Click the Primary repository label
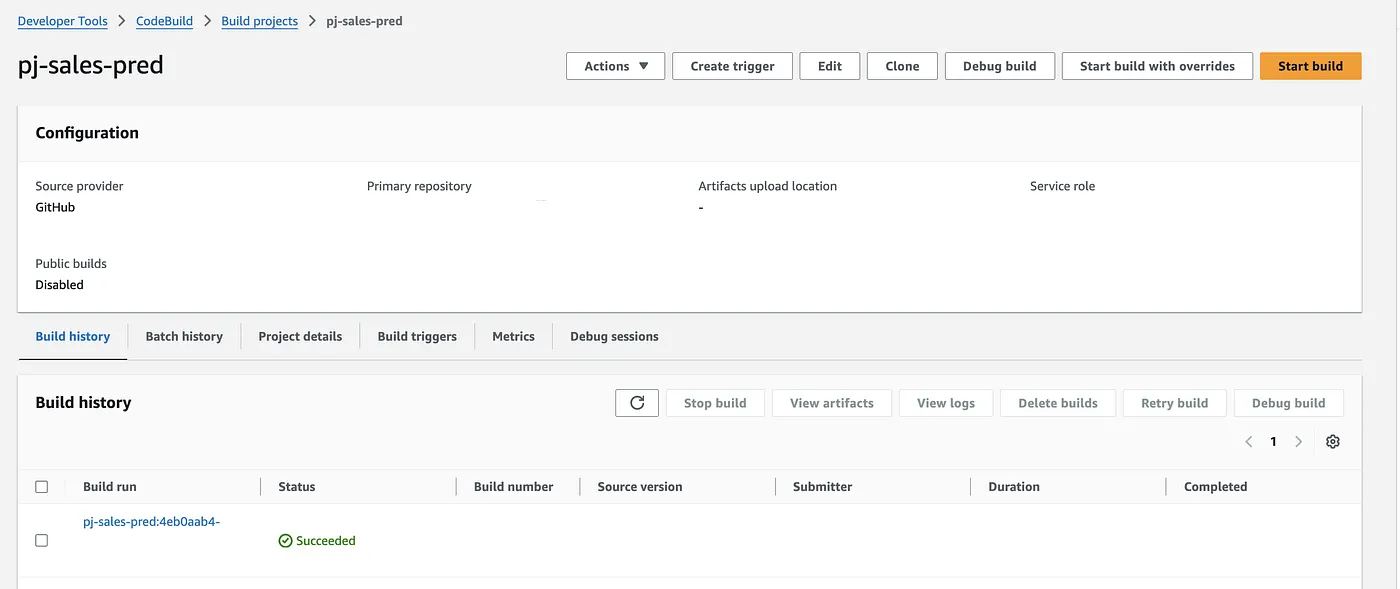This screenshot has height=589, width=1400. tap(419, 186)
